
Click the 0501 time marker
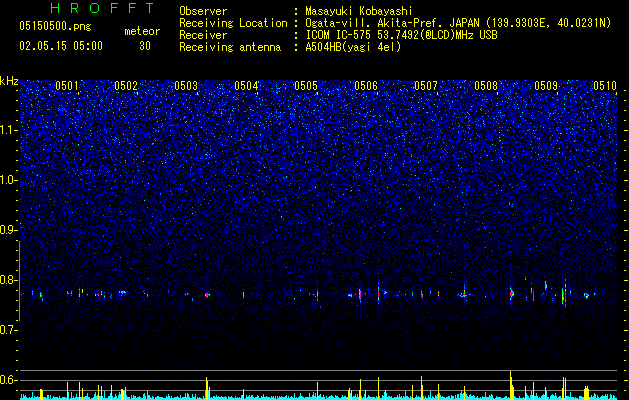coord(67,86)
